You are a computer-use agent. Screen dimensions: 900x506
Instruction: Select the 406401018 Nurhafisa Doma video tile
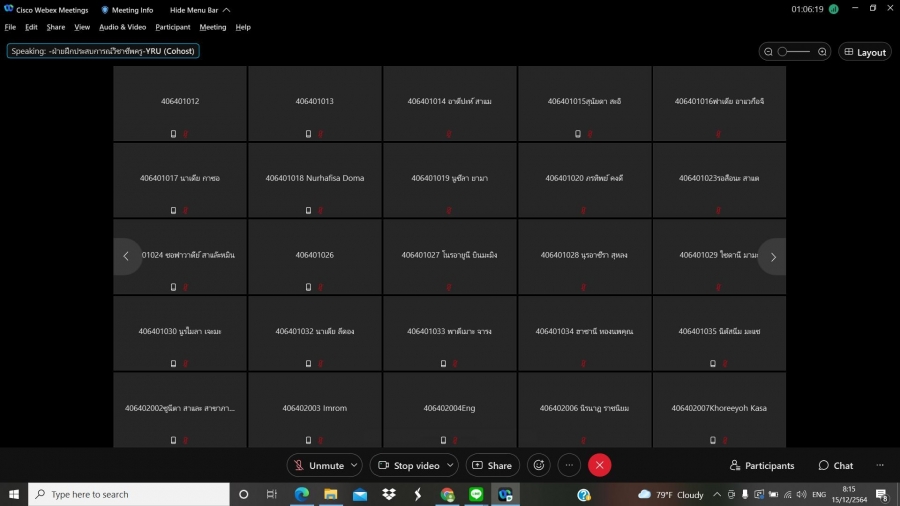315,180
